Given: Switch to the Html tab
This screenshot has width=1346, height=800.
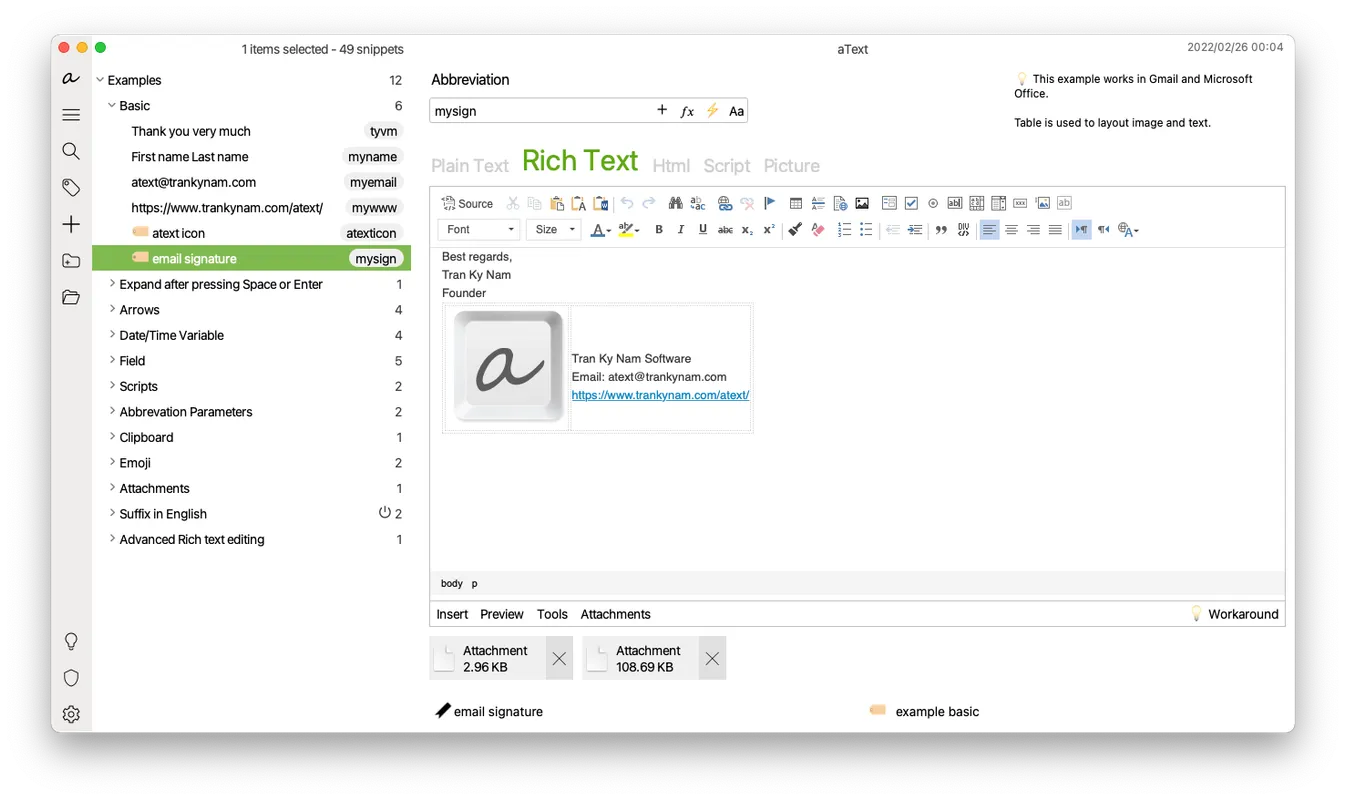Looking at the screenshot, I should pyautogui.click(x=671, y=165).
